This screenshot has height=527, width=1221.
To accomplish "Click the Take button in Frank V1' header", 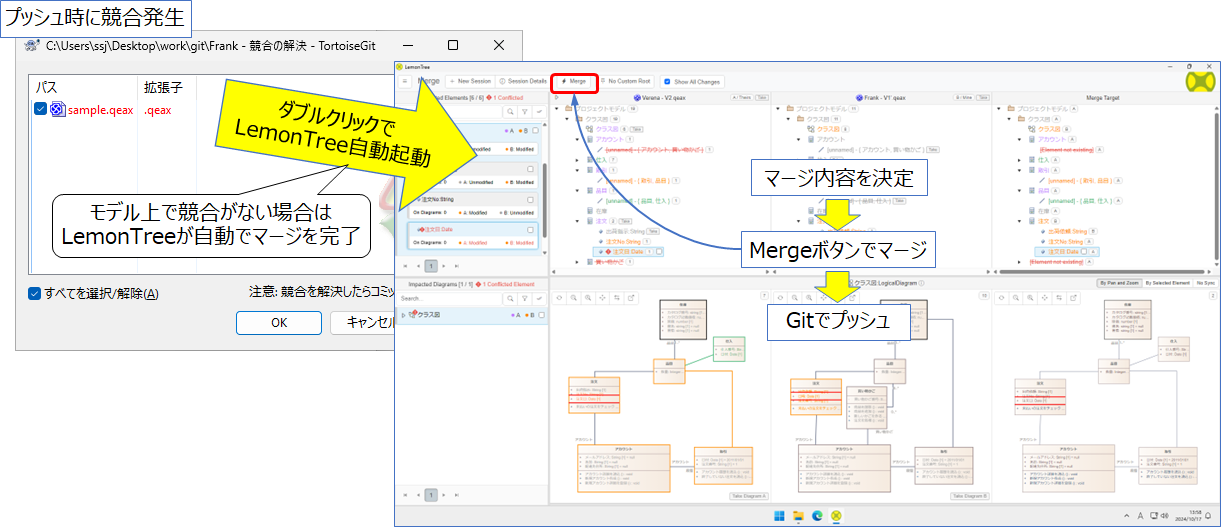I will [985, 98].
